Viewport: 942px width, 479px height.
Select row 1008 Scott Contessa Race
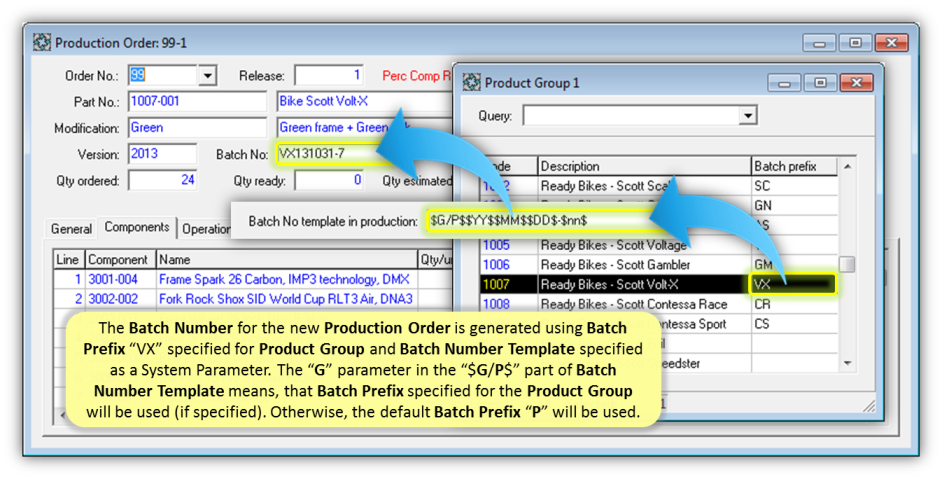658,304
